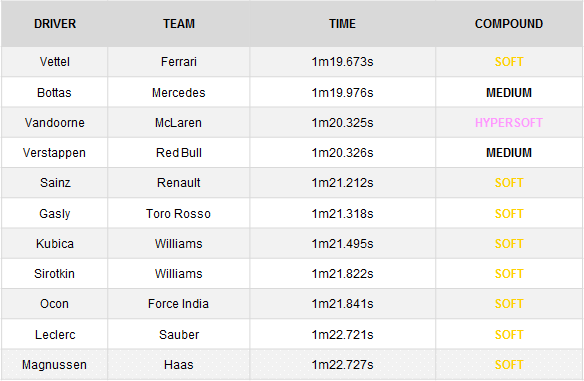Image resolution: width=584 pixels, height=381 pixels.
Task: Select the Kubica driver cell
Action: (x=55, y=244)
